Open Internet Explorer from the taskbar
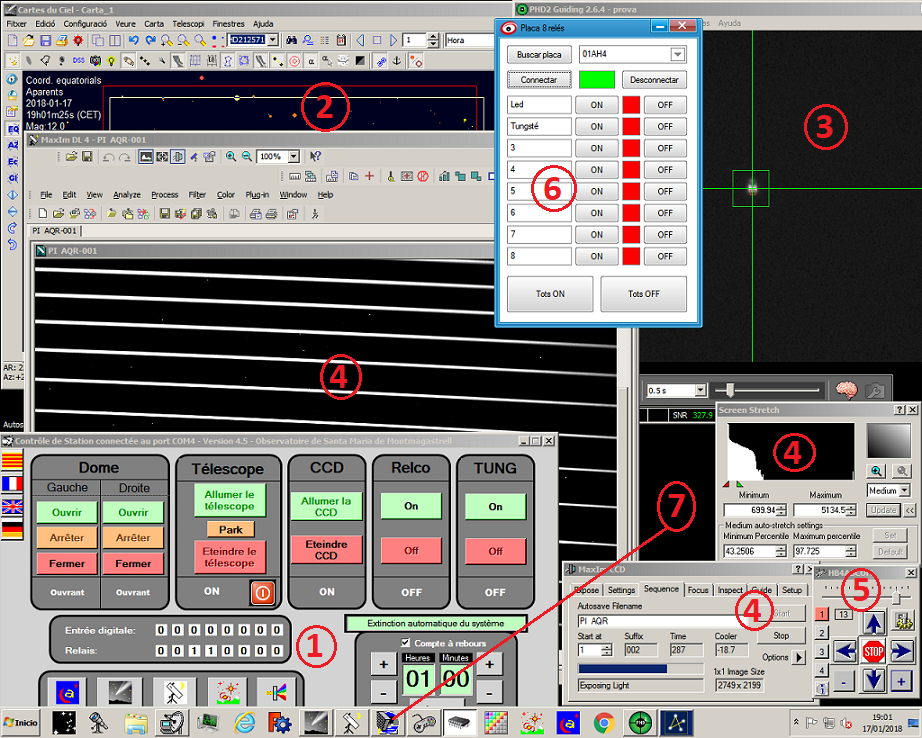Screen dimensions: 922x738 244,723
